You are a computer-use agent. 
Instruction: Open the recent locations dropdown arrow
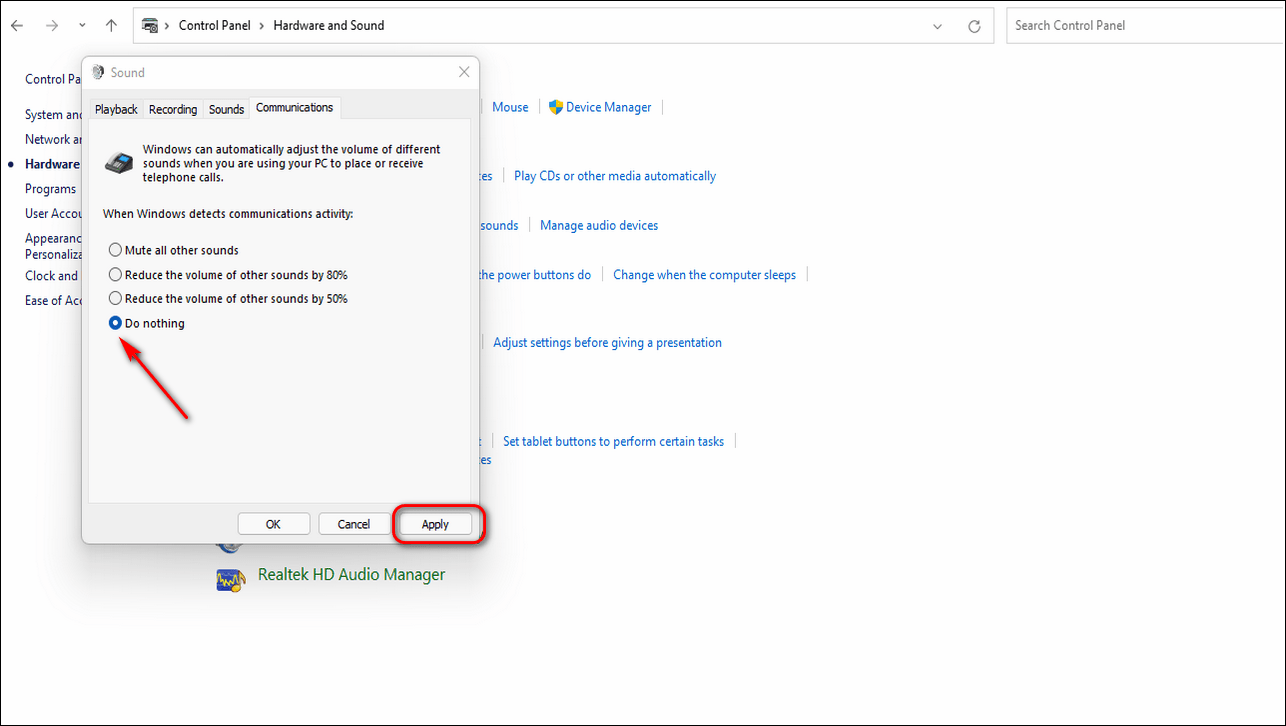point(82,26)
